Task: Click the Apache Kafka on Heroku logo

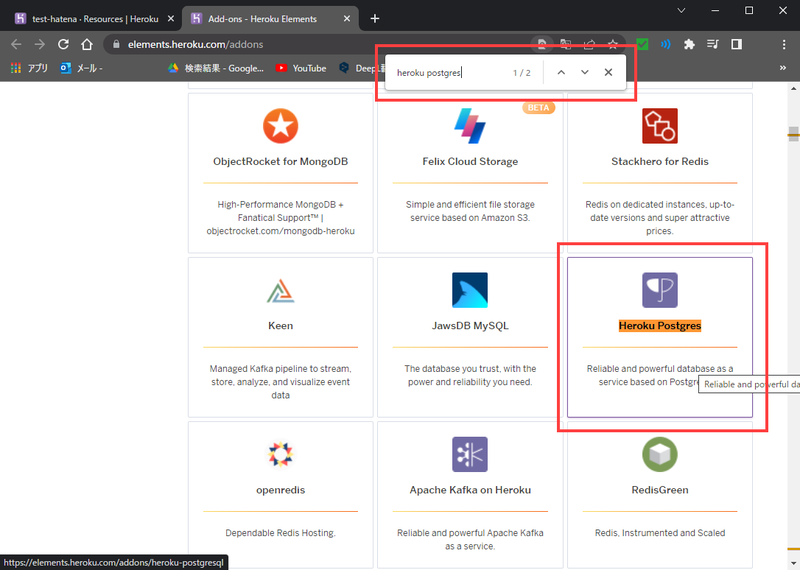Action: (x=470, y=454)
